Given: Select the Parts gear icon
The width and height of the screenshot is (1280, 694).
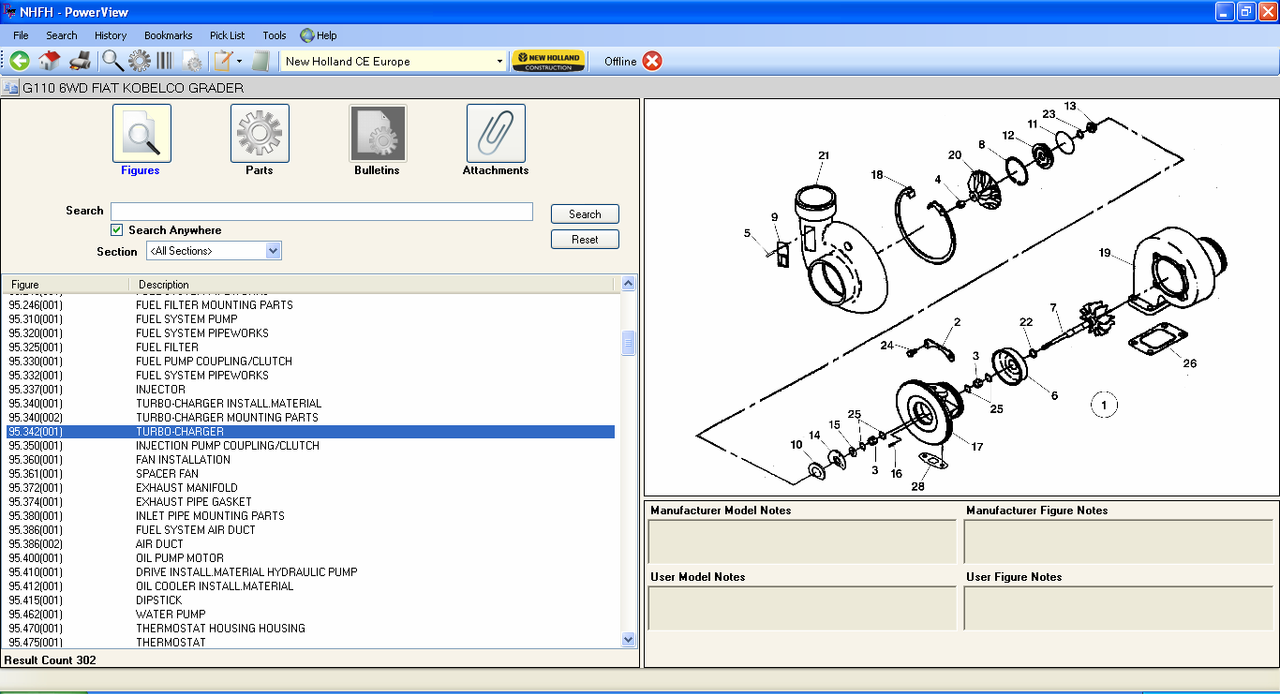Looking at the screenshot, I should coord(260,133).
